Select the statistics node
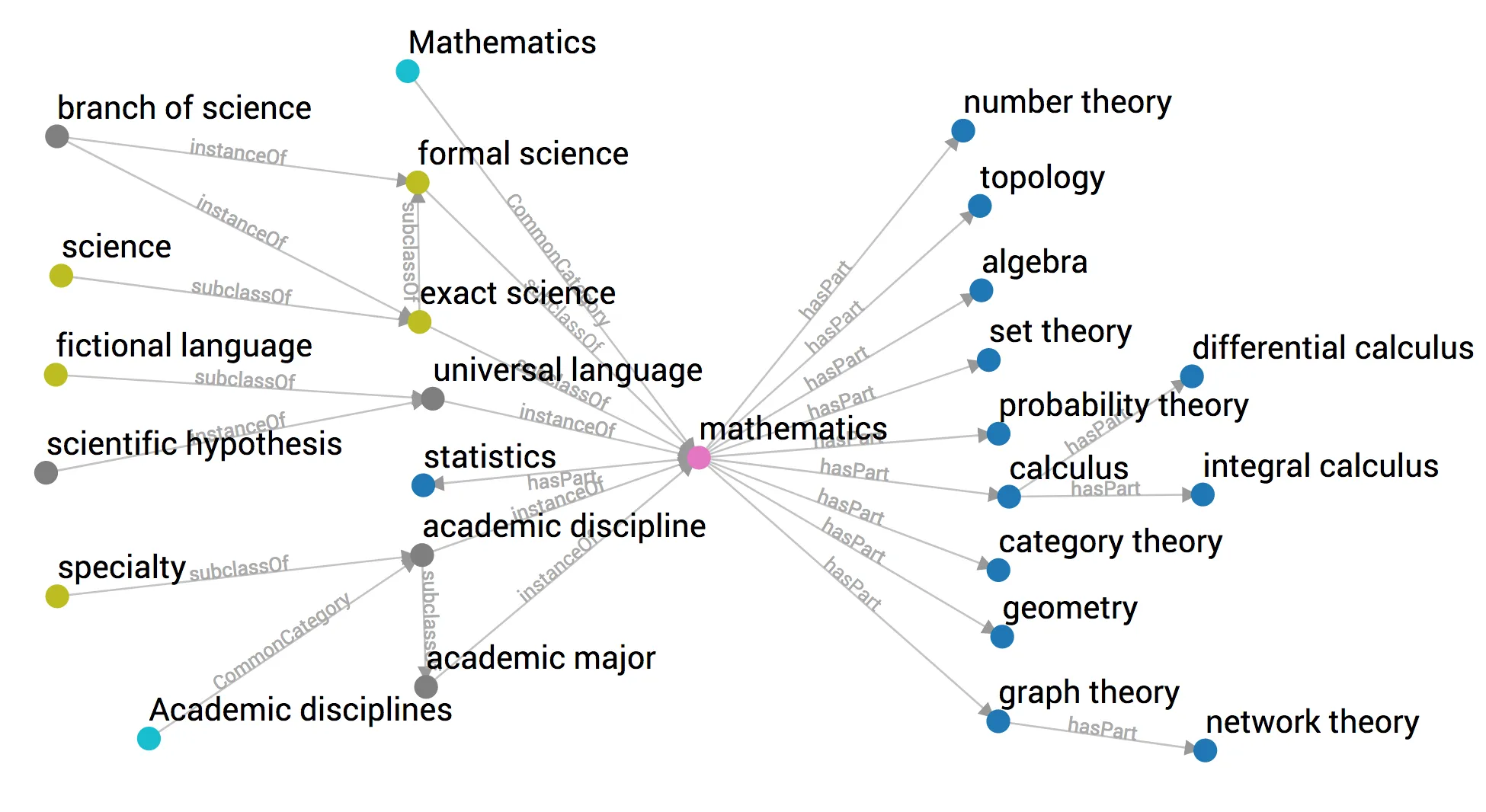Image resolution: width=1486 pixels, height=812 pixels. pos(423,485)
